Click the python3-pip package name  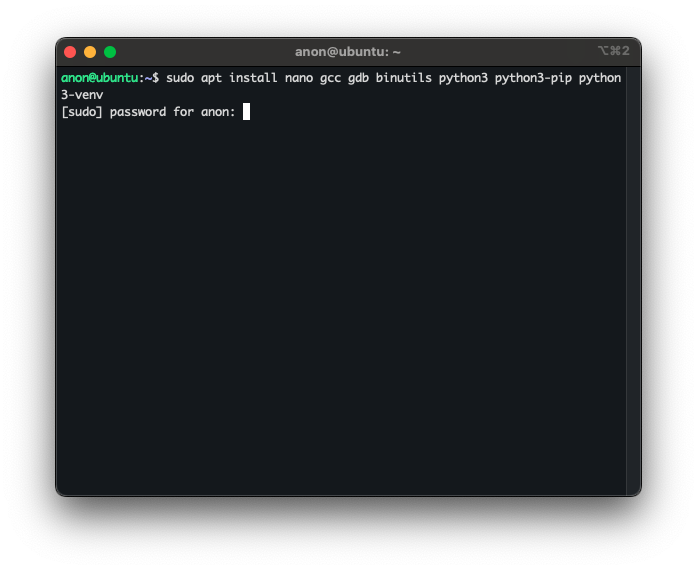click(x=533, y=78)
